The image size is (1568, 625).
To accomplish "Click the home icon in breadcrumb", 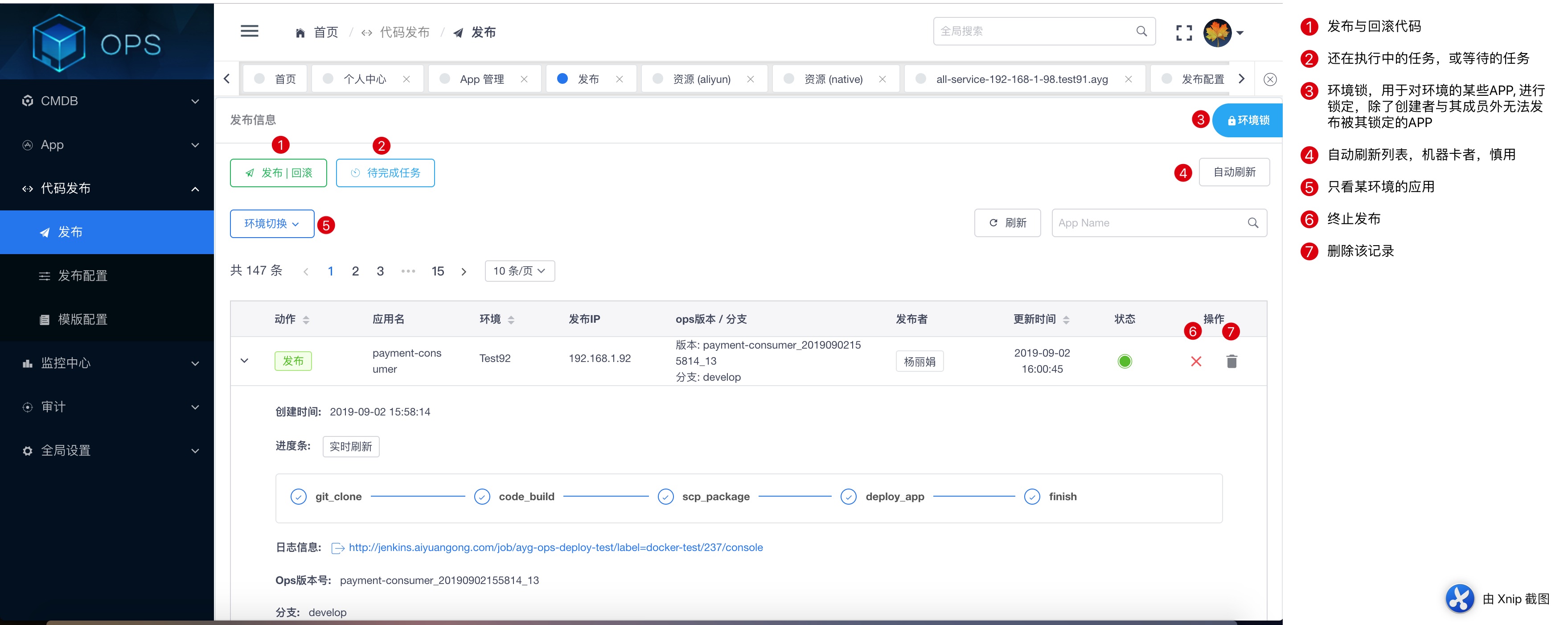I will (x=300, y=33).
